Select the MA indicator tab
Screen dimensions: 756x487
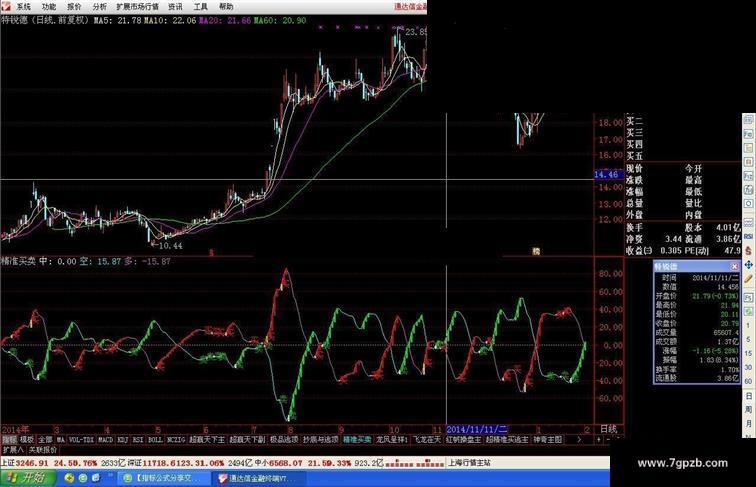(x=61, y=440)
